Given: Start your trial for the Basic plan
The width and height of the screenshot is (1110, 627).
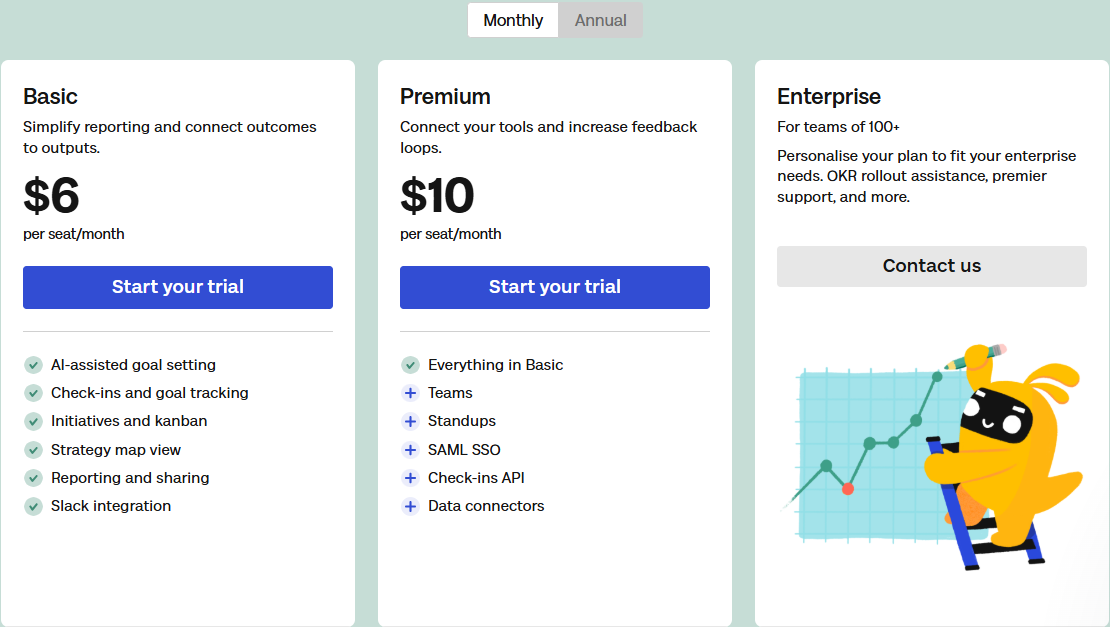Looking at the screenshot, I should tap(177, 287).
